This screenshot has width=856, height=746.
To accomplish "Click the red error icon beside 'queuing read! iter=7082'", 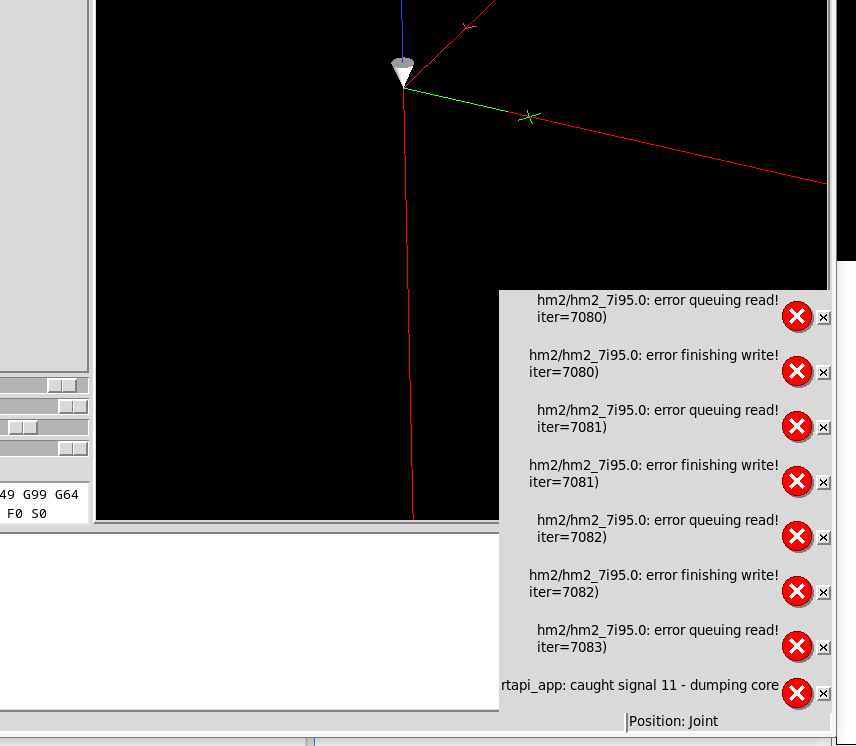I will click(797, 537).
